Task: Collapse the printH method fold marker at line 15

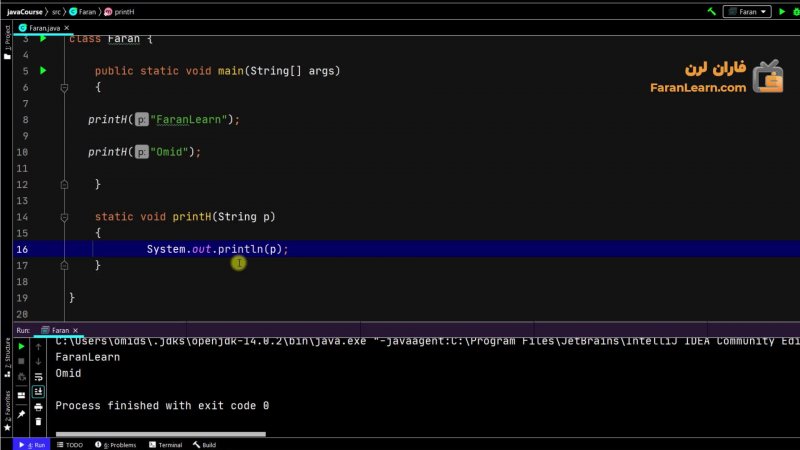Action: coord(64,232)
